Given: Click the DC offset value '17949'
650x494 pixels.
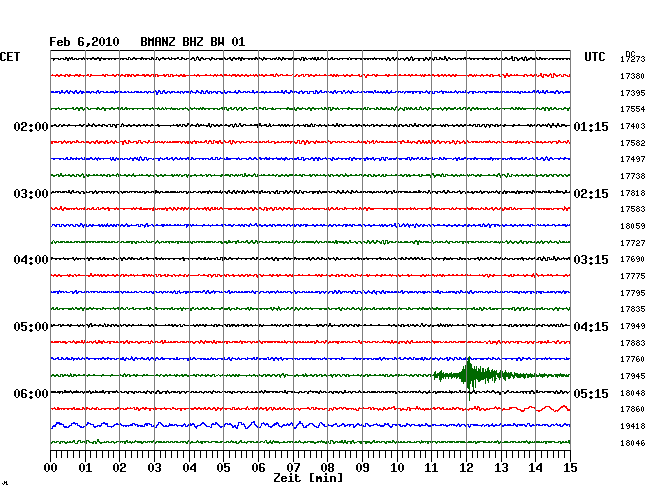Looking at the screenshot, I should [x=633, y=326].
